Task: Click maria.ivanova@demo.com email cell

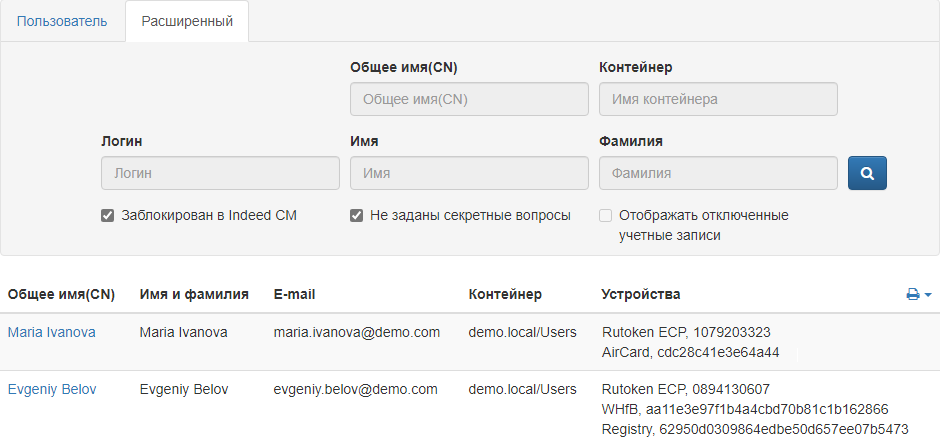Action: coord(357,332)
